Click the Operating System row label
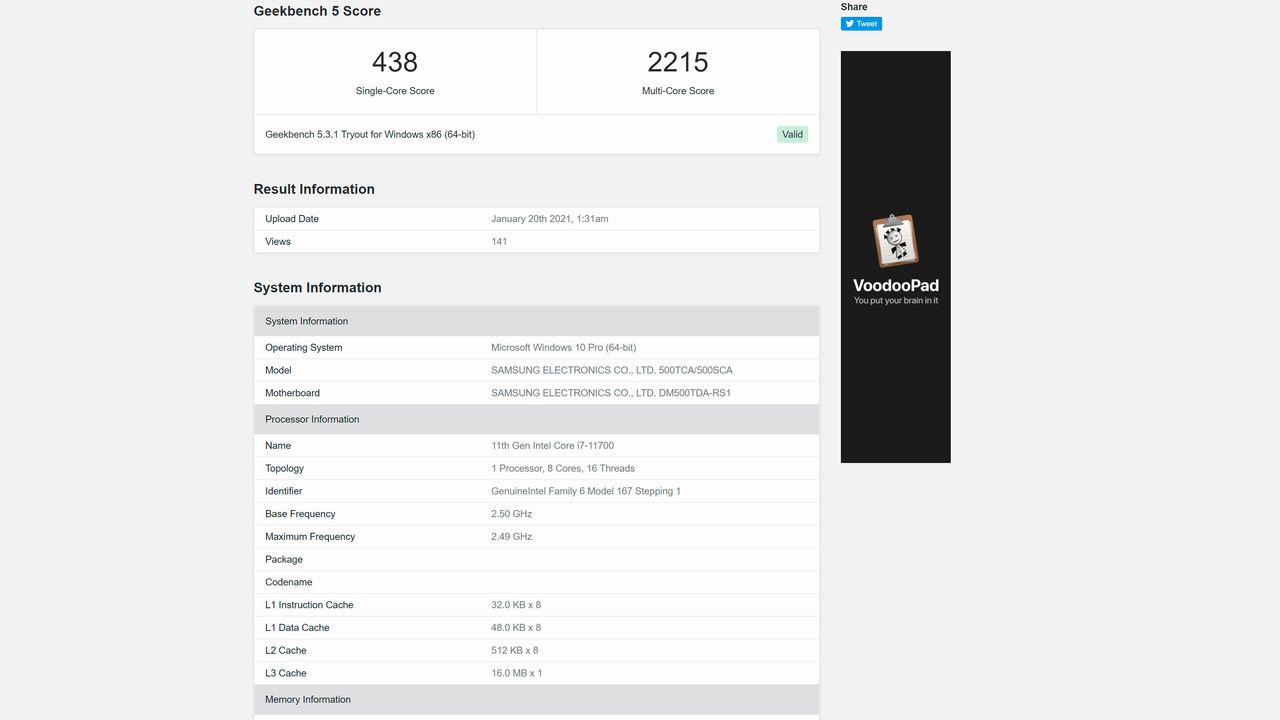 [x=304, y=348]
